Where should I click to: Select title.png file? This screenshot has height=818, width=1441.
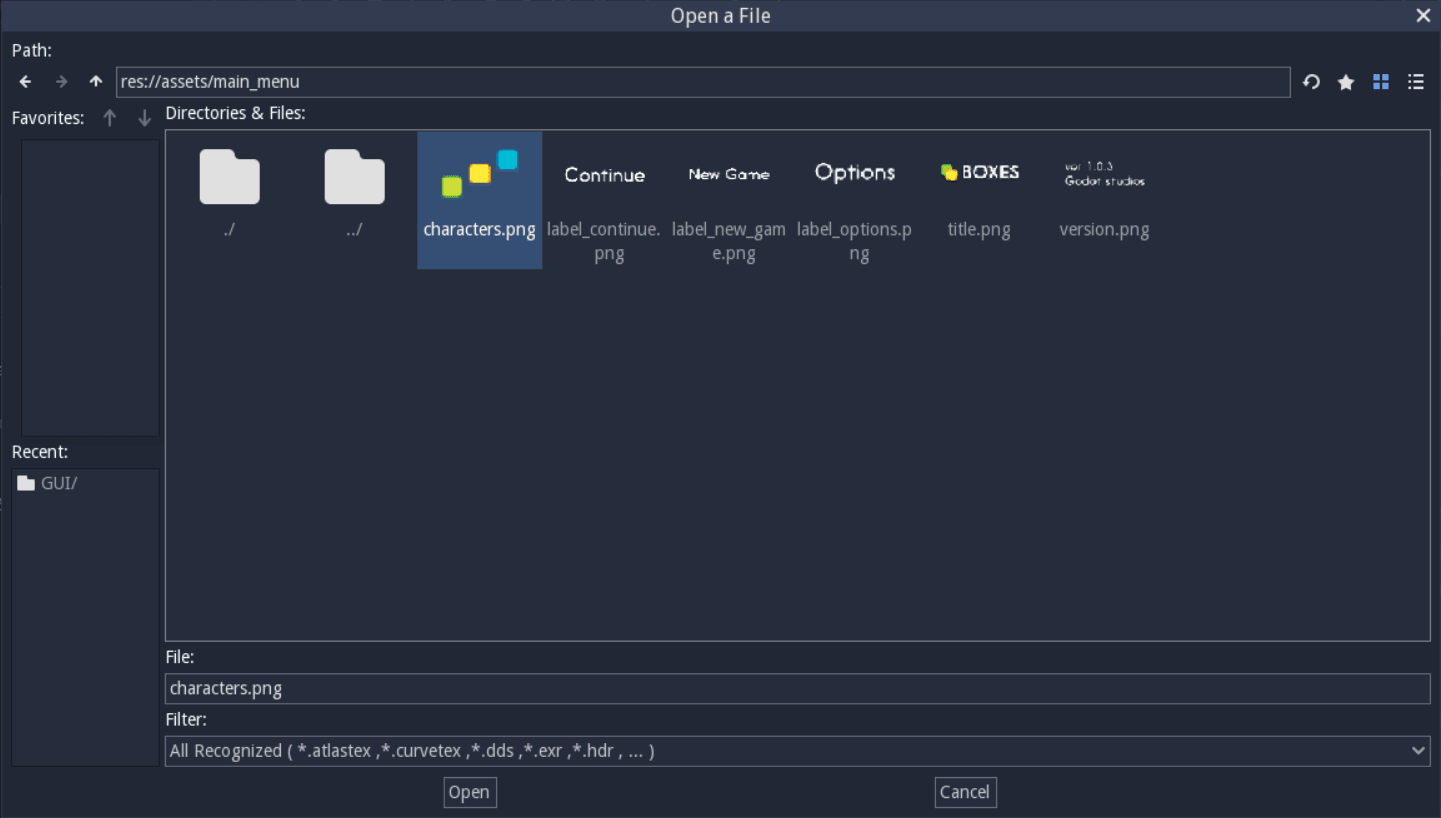tap(979, 200)
